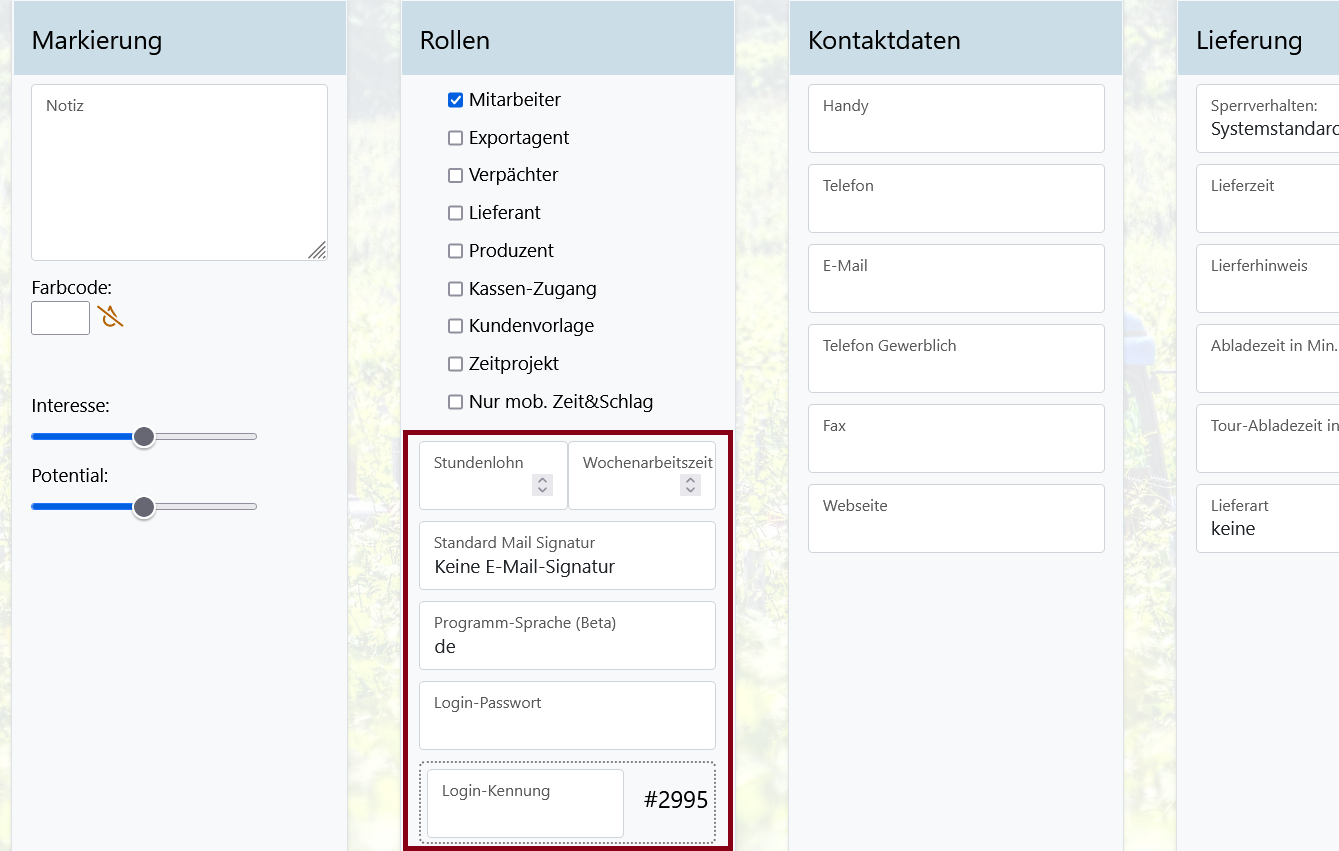This screenshot has height=851, width=1339.
Task: Click into the Notiz text area
Action: pyautogui.click(x=179, y=172)
